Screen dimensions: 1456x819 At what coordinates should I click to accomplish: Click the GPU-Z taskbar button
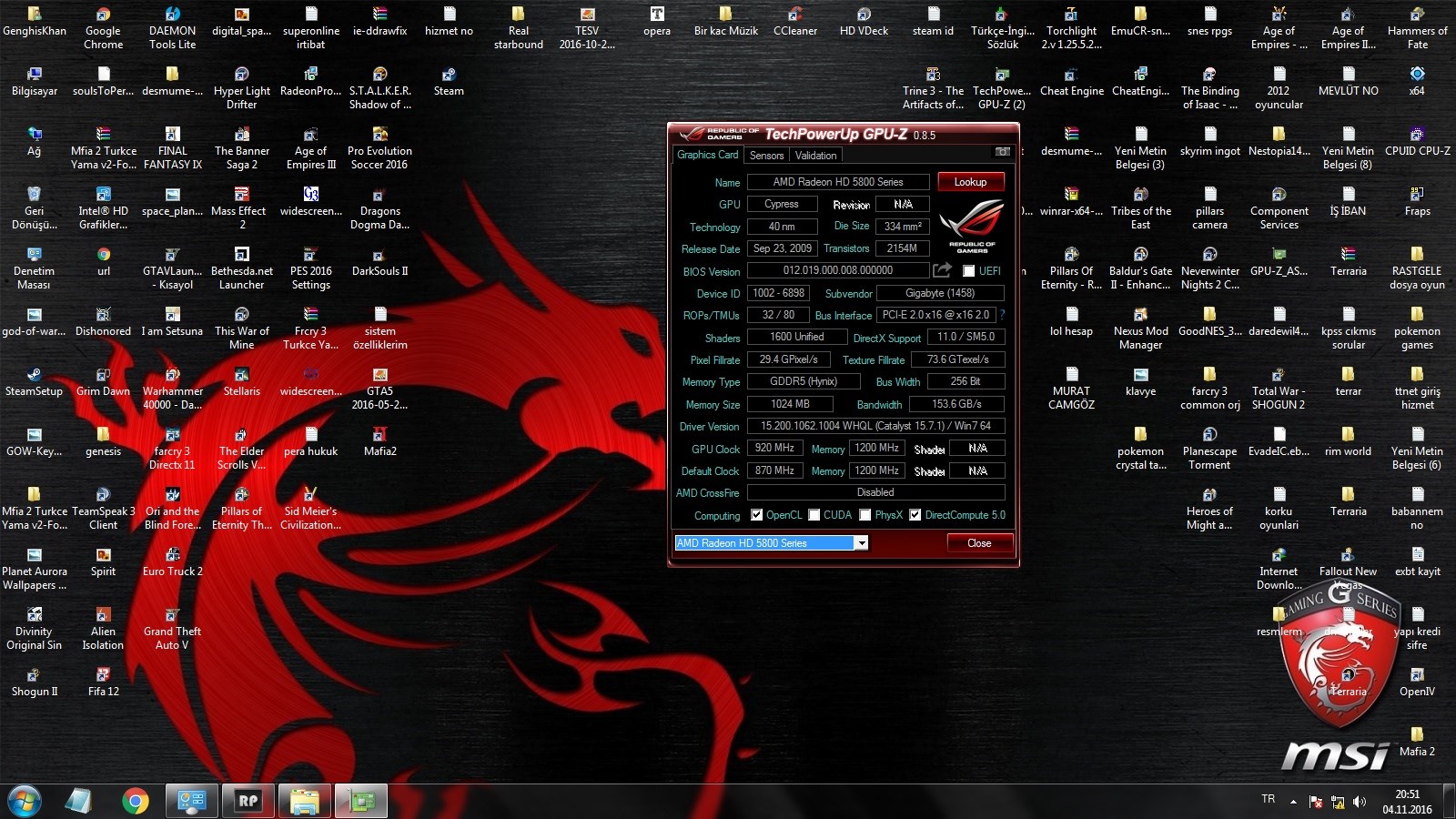pos(361,801)
